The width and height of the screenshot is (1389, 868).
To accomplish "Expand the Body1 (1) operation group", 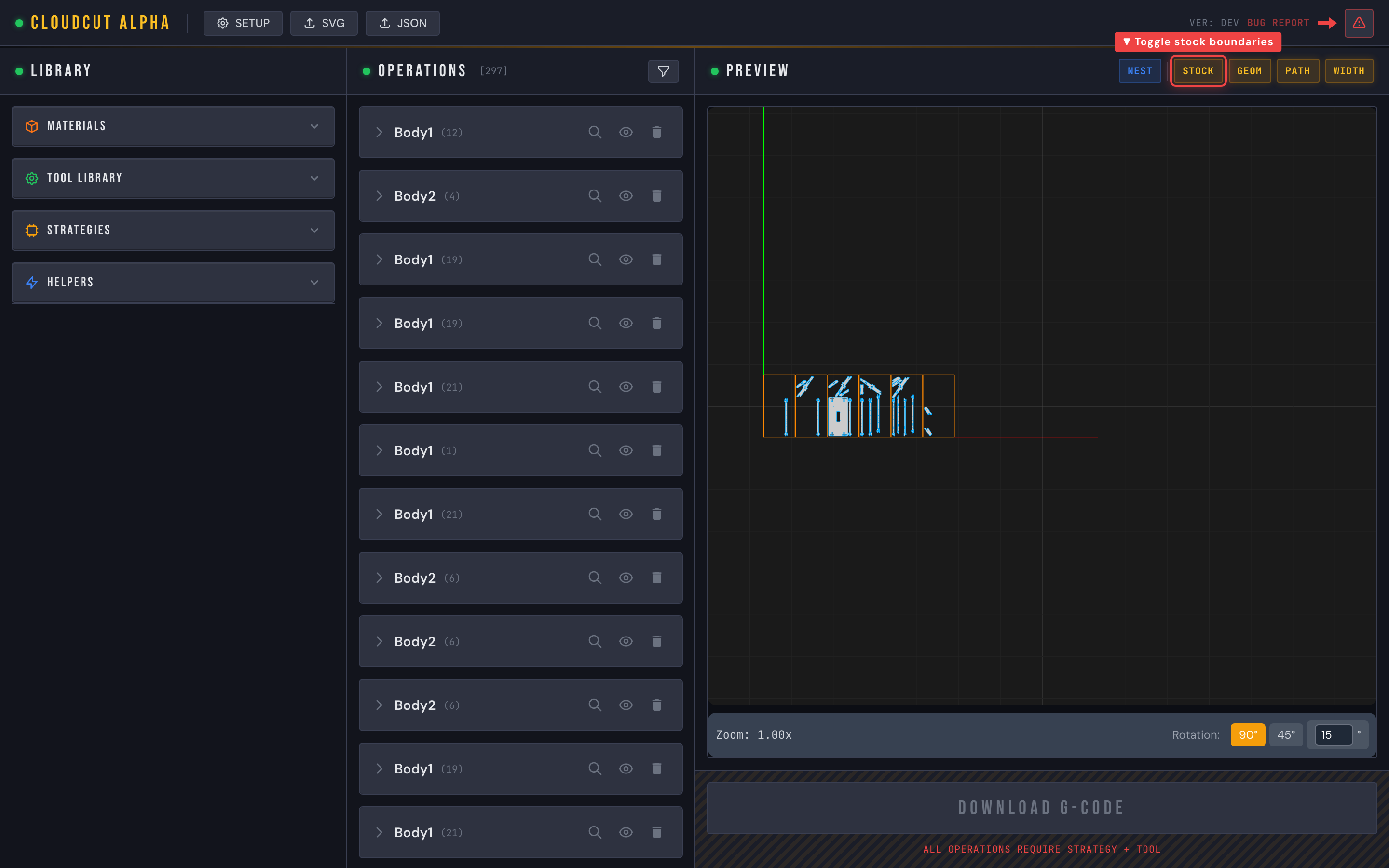I will click(379, 451).
